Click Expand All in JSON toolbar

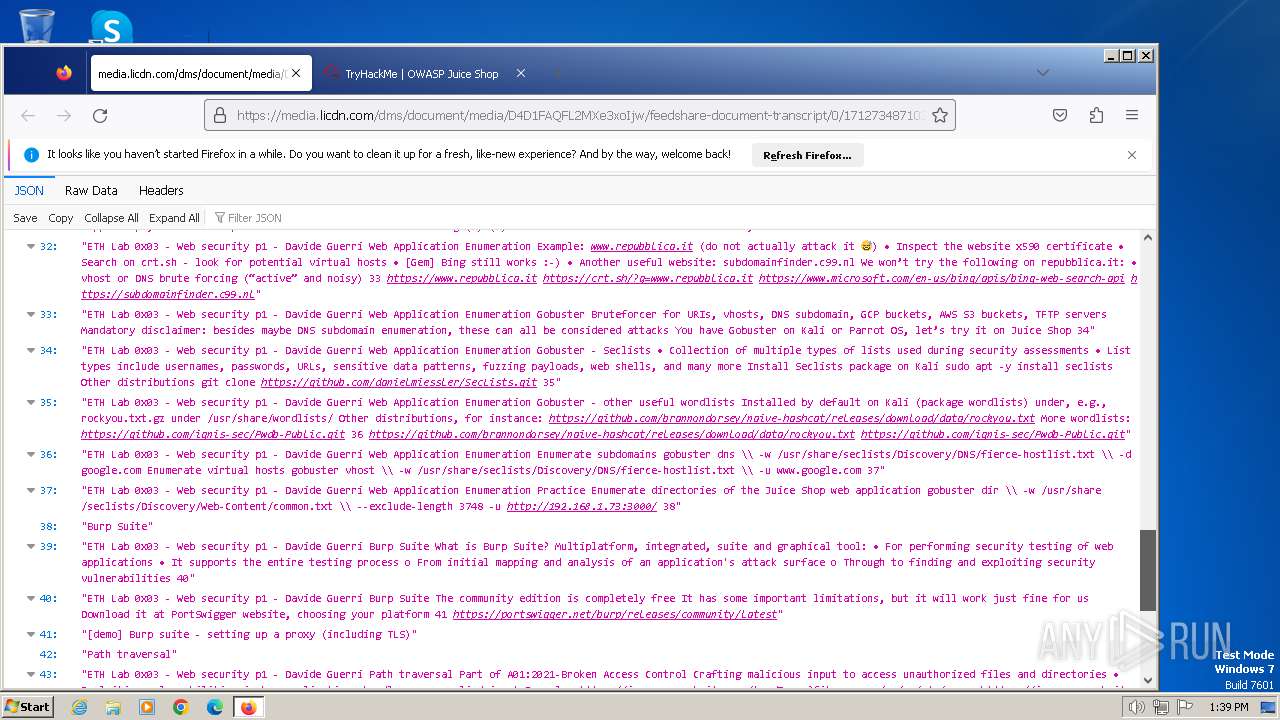point(174,218)
